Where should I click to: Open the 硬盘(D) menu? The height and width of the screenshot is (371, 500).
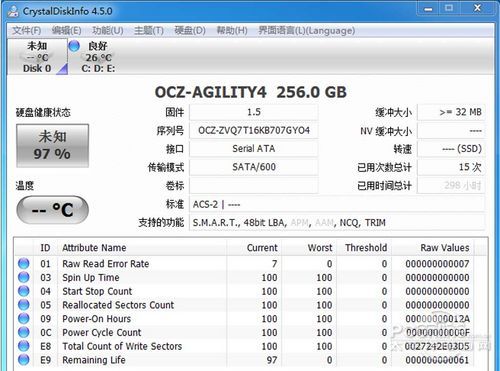190,31
